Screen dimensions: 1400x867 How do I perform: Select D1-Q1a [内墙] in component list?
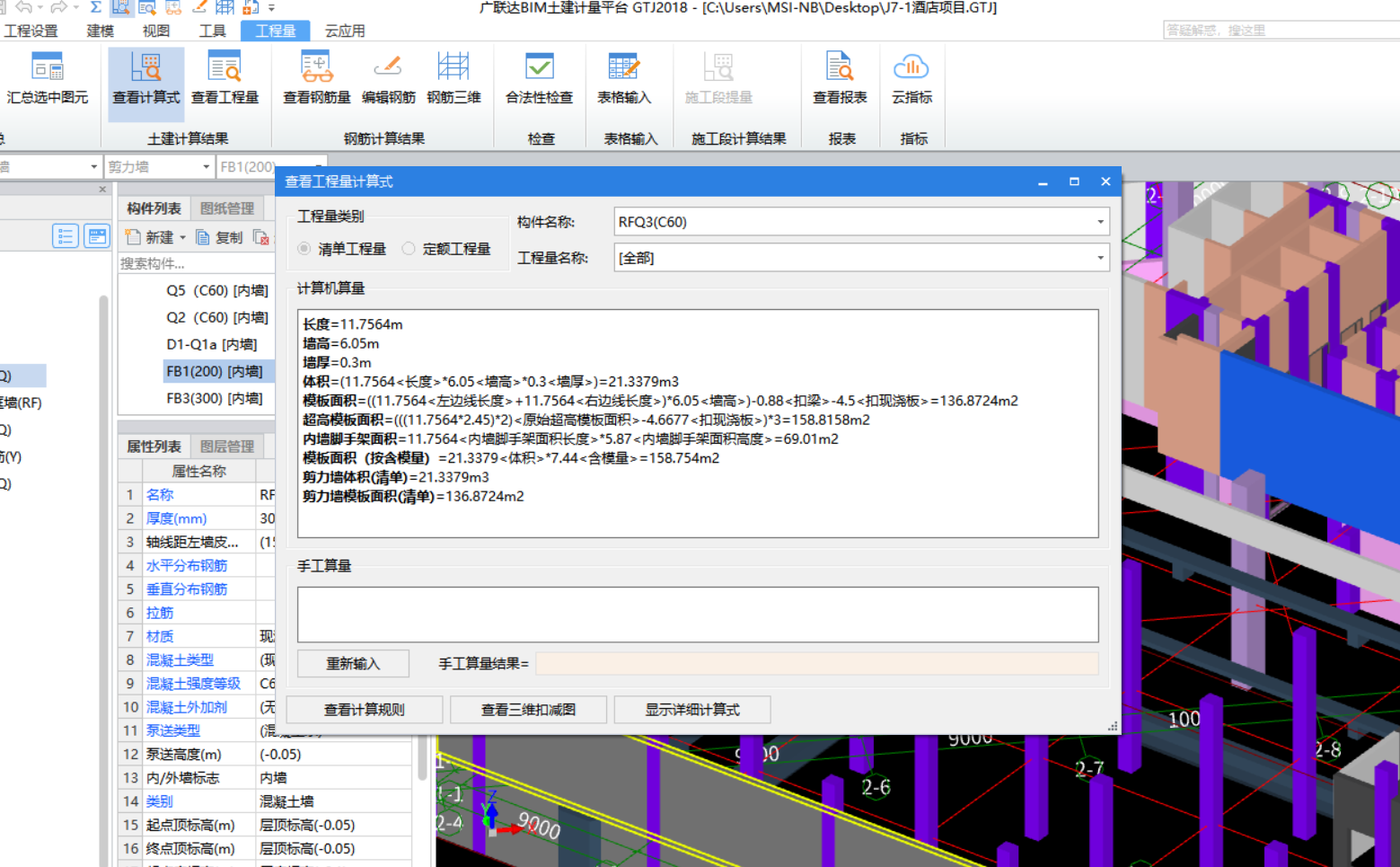click(212, 344)
